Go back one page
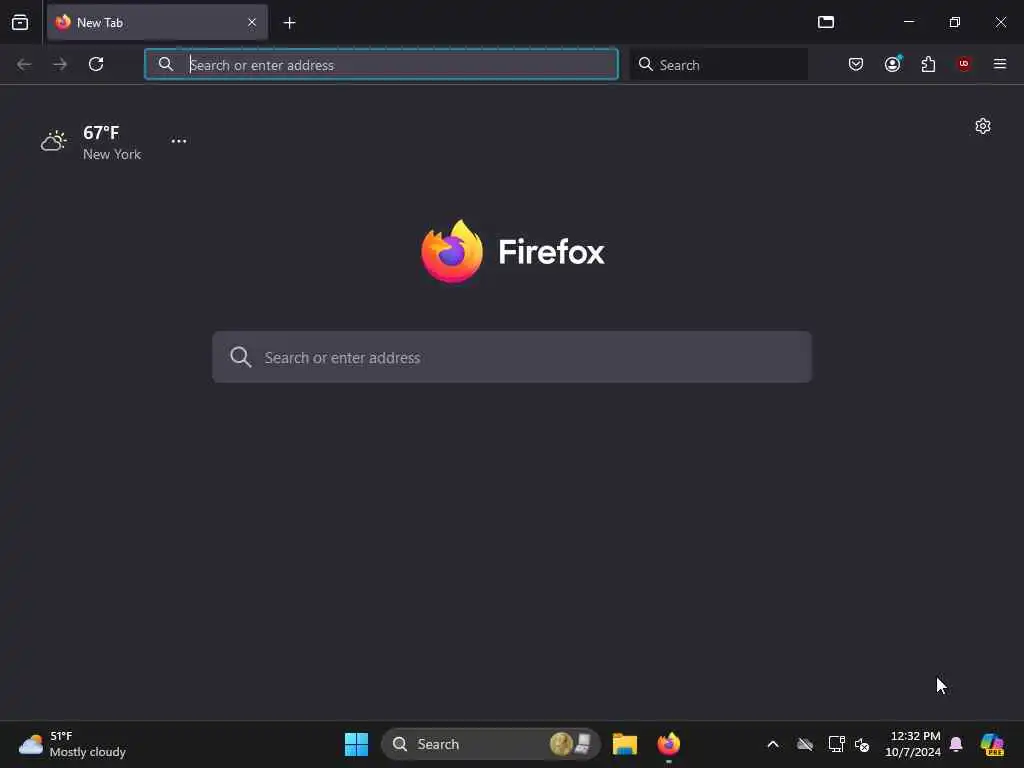1024x768 pixels. click(24, 64)
